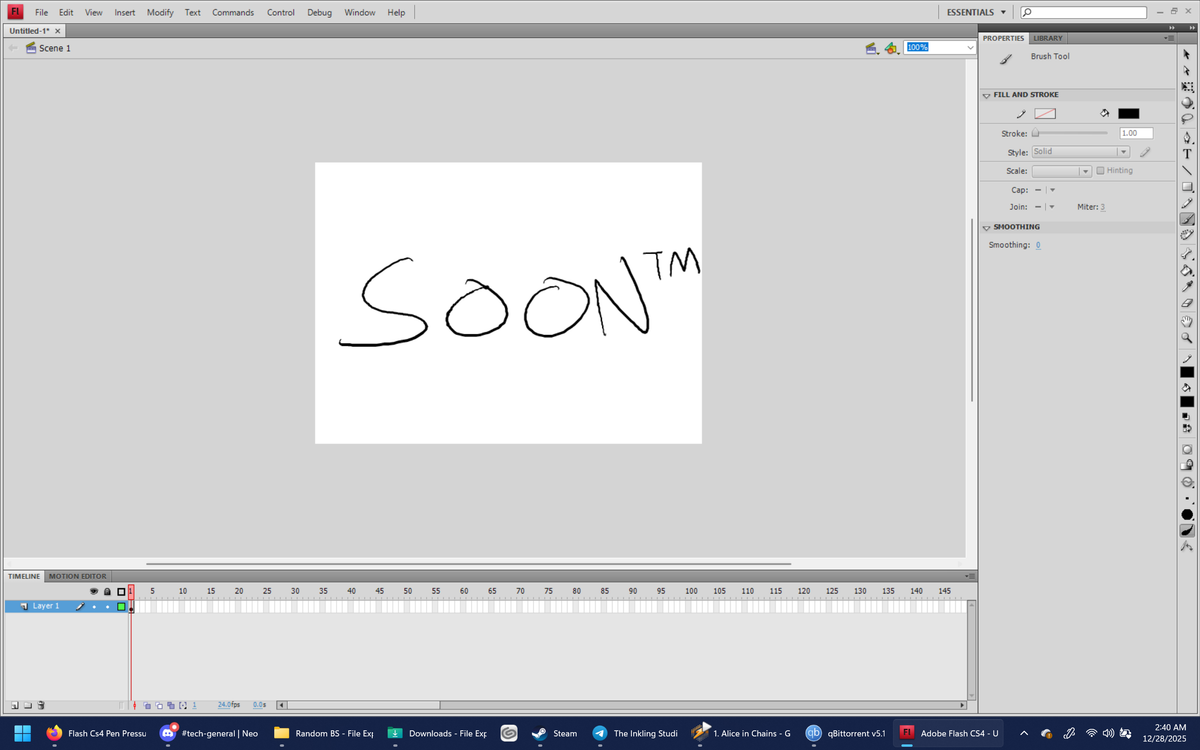Image resolution: width=1200 pixels, height=750 pixels.
Task: Switch to the Library panel tab
Action: [x=1048, y=38]
